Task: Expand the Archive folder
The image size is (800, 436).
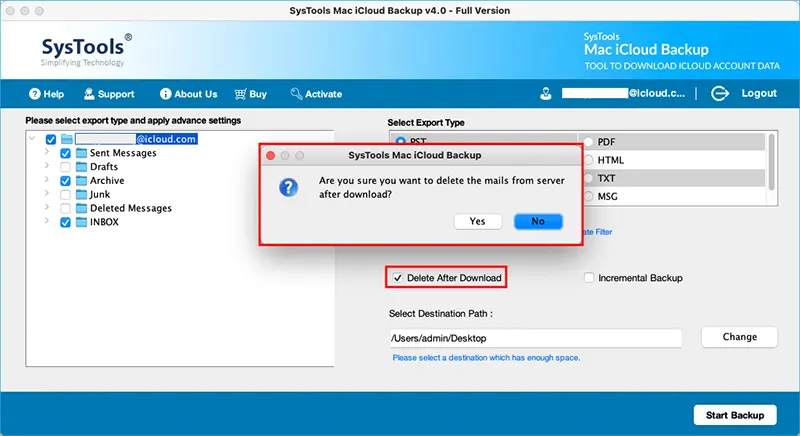Action: click(x=47, y=179)
